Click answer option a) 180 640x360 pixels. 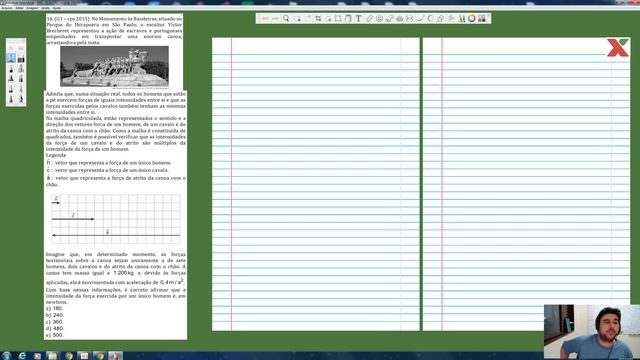54,309
